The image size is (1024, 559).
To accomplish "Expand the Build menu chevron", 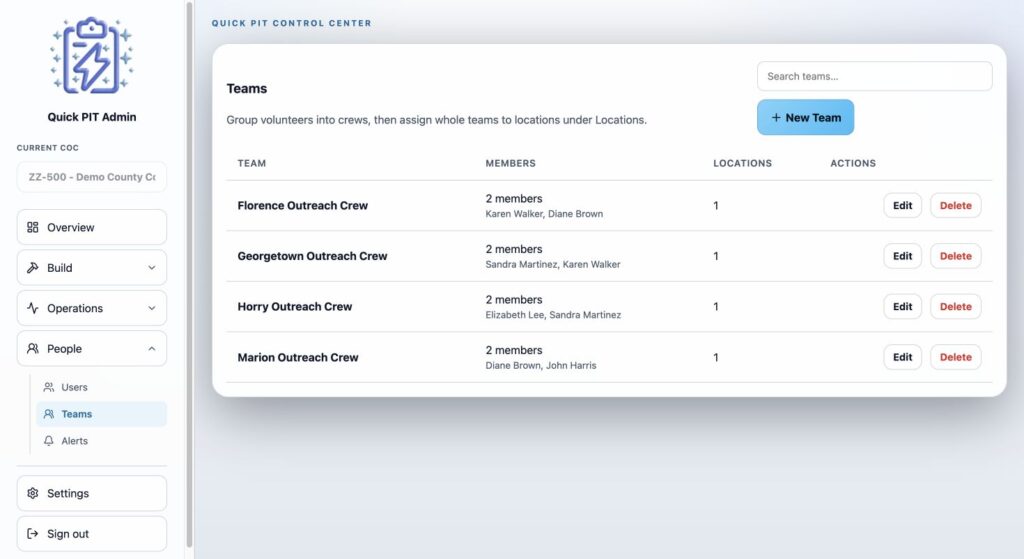I will [152, 268].
